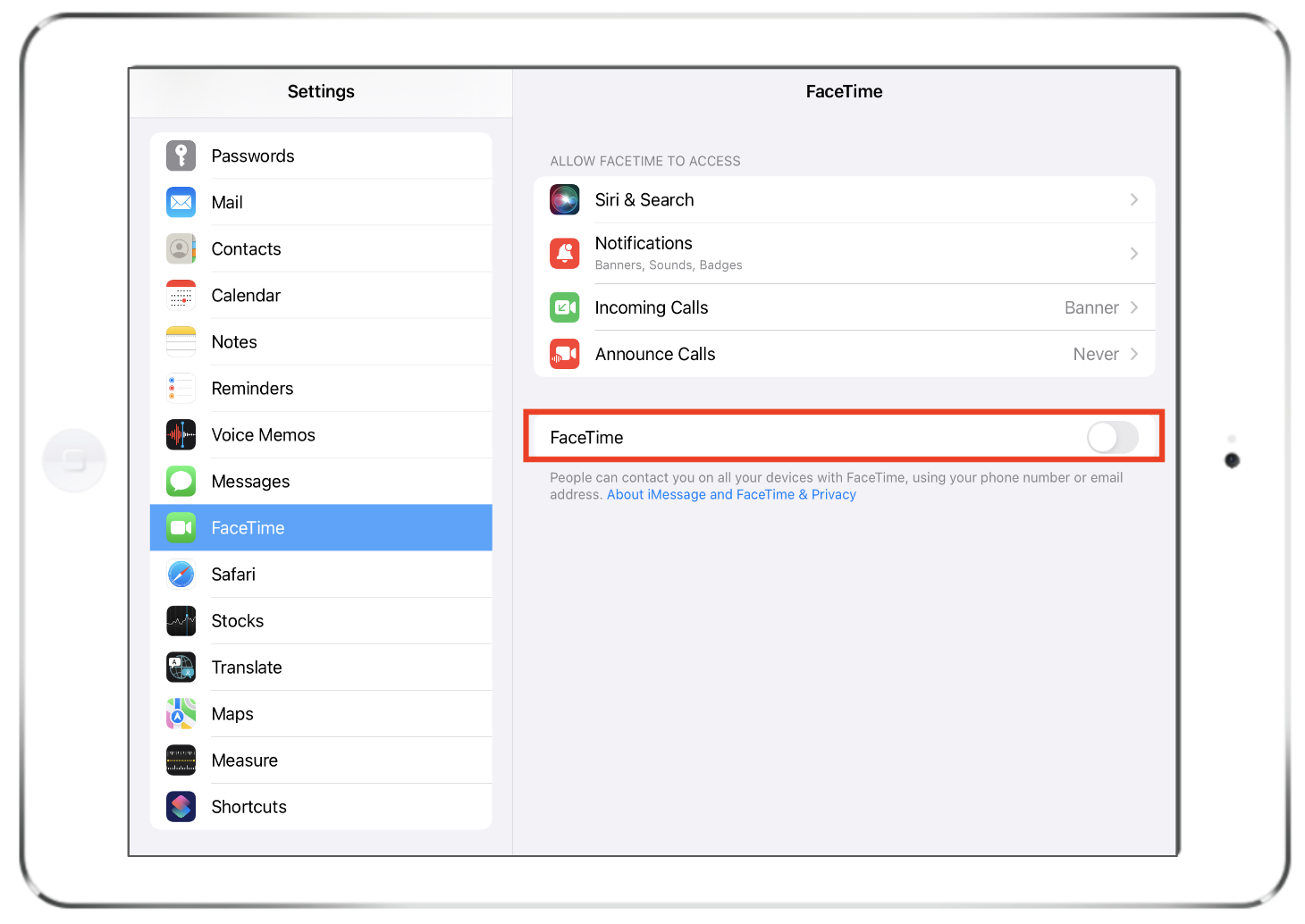Screen dimensions: 1305x924
Task: Select Passwords in settings list
Action: [321, 155]
